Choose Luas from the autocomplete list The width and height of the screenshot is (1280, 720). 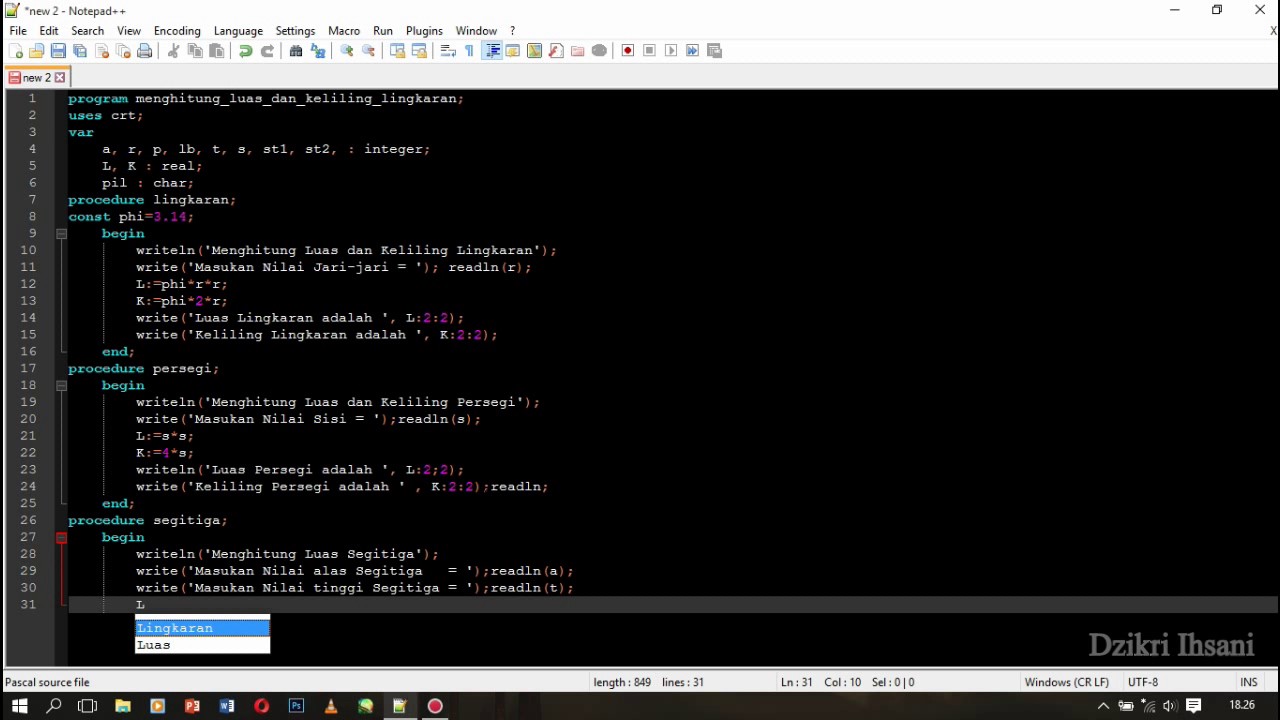pyautogui.click(x=202, y=645)
